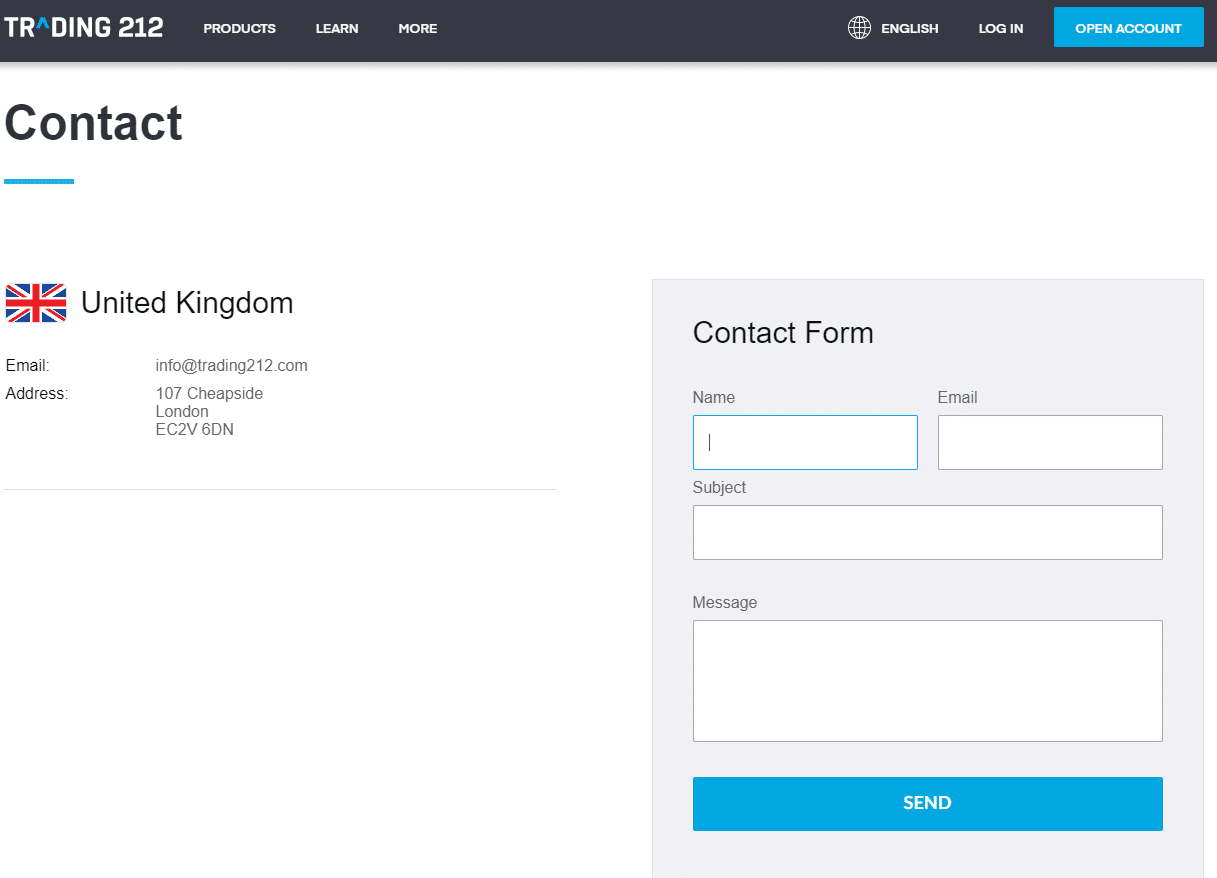1217x878 pixels.
Task: Click the Contact page heading
Action: click(x=94, y=123)
